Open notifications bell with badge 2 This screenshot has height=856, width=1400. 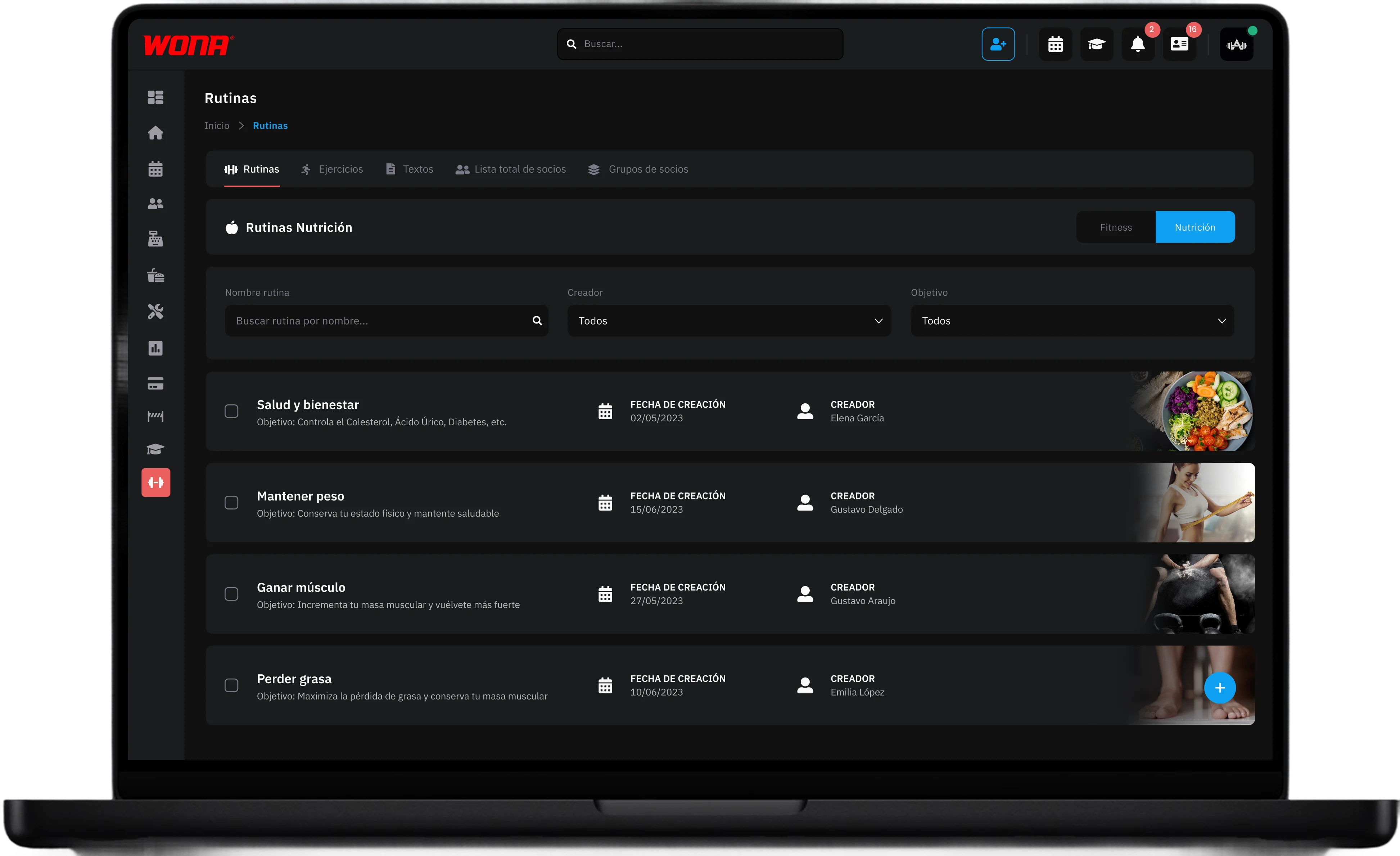[x=1138, y=44]
